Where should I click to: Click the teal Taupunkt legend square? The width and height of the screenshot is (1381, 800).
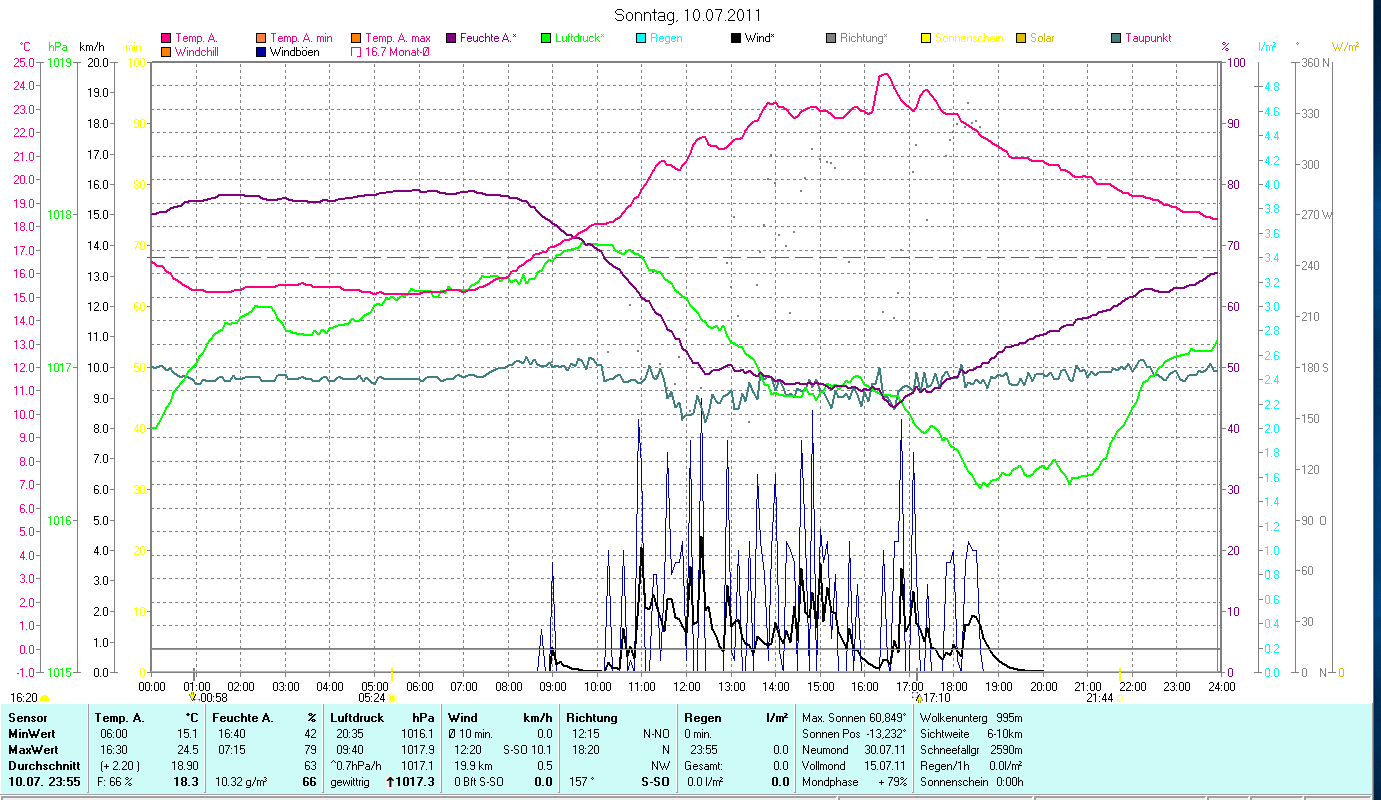(x=1115, y=38)
